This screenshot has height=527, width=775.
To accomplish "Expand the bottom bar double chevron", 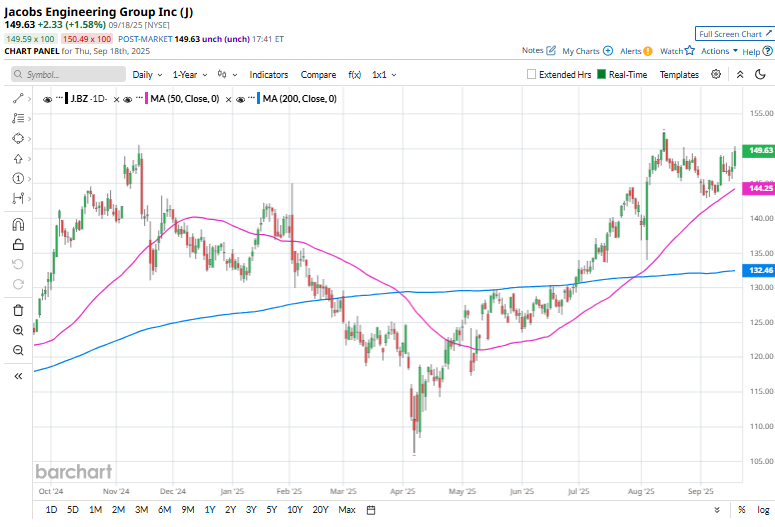I will tap(717, 510).
